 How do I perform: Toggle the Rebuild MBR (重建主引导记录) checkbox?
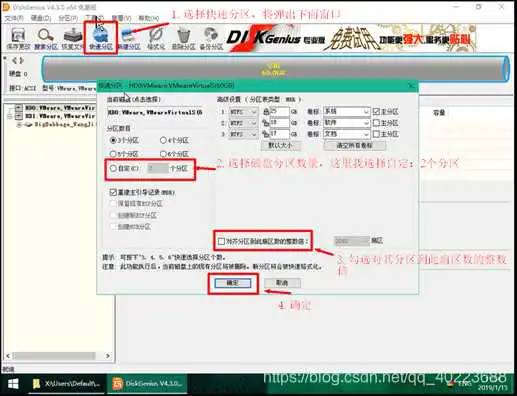coord(113,192)
